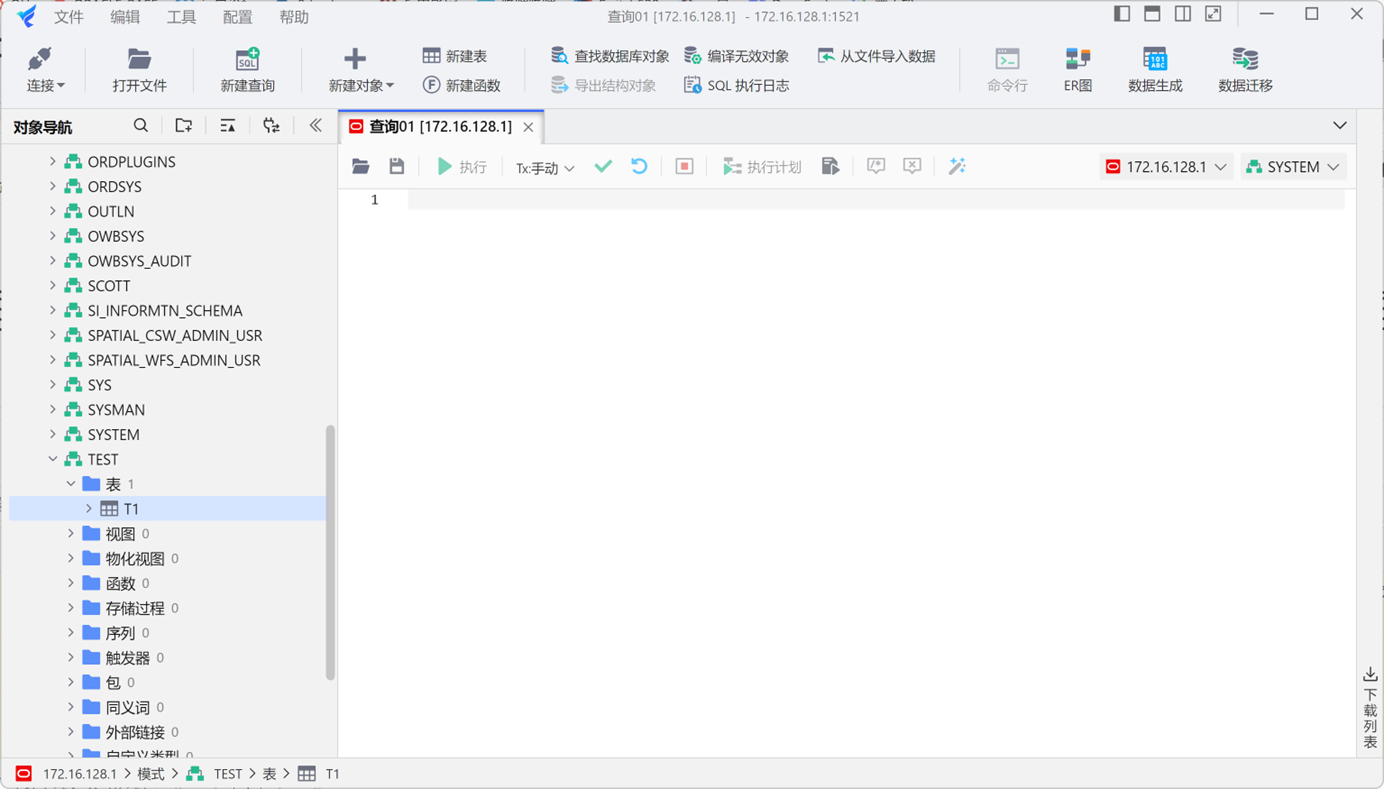This screenshot has width=1384, height=789.
Task: Expand the SCOTT schema node arrow
Action: pyautogui.click(x=53, y=286)
